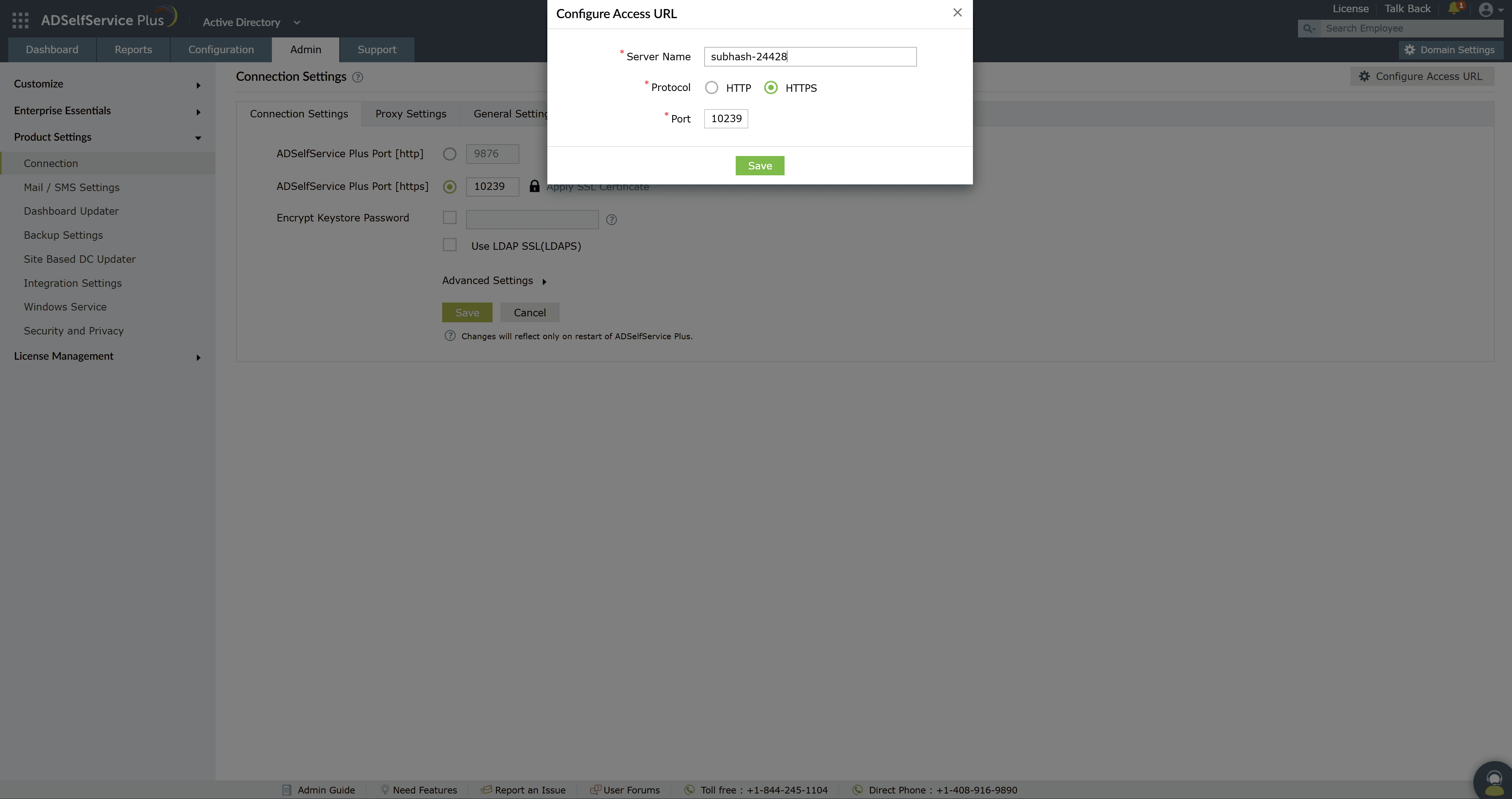
Task: Select ADSelfService Plus Port http radio
Action: [450, 154]
